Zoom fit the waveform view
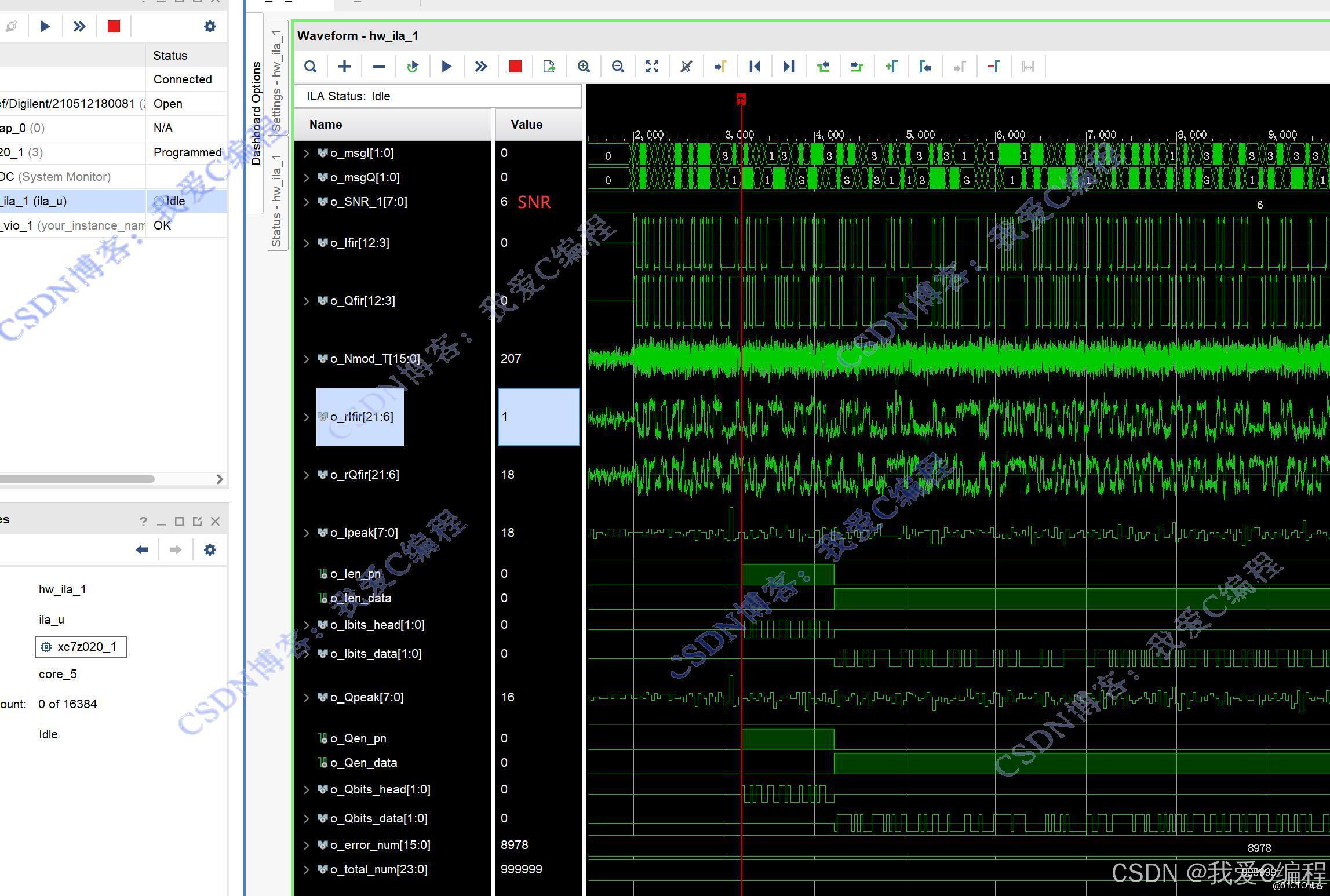The height and width of the screenshot is (896, 1330). [x=652, y=67]
